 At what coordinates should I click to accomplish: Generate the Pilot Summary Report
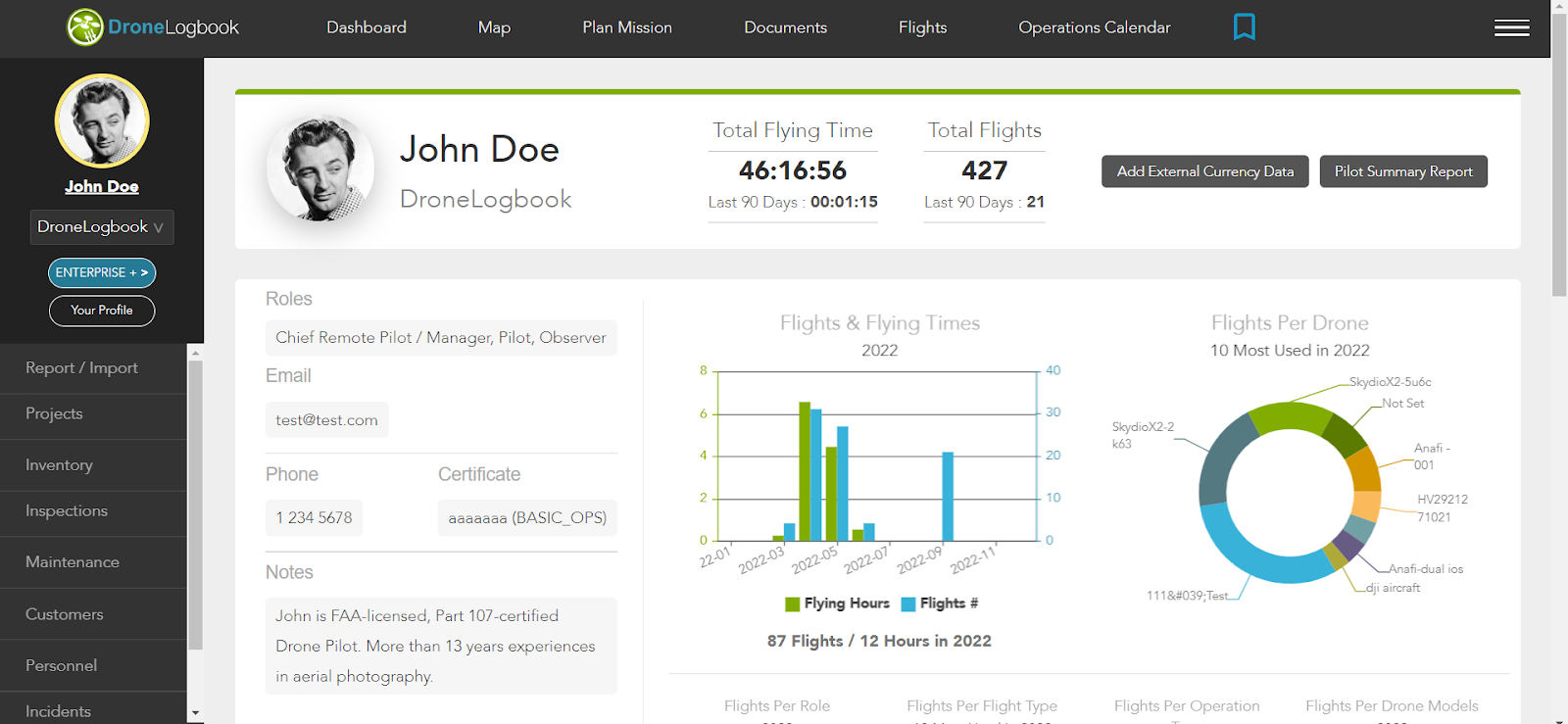point(1403,171)
